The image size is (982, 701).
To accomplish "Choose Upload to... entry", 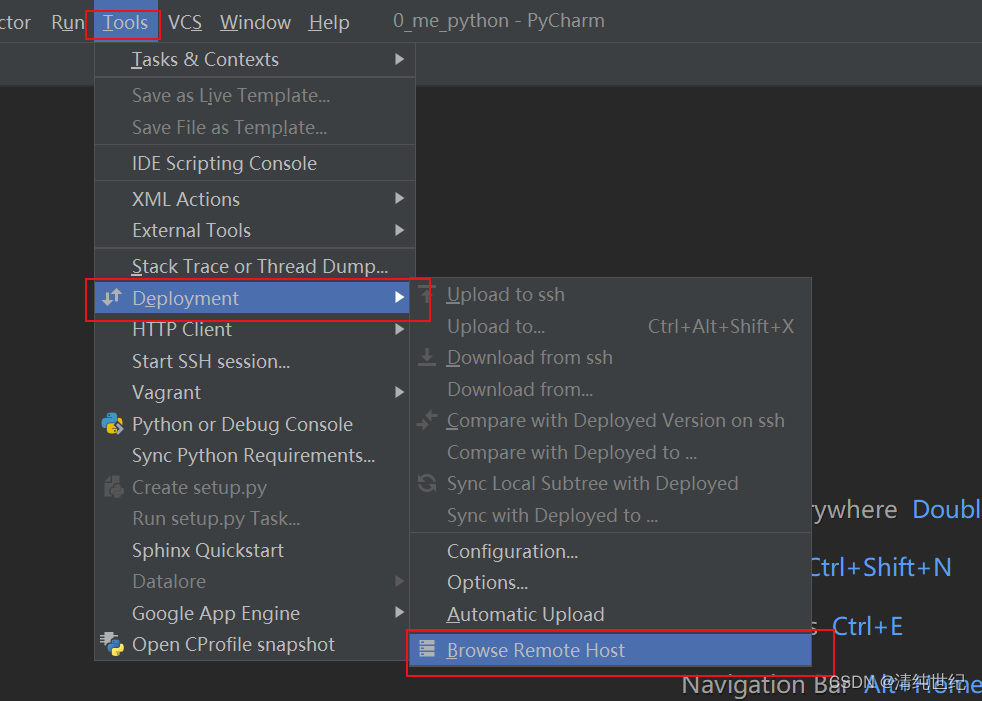I will (x=611, y=326).
